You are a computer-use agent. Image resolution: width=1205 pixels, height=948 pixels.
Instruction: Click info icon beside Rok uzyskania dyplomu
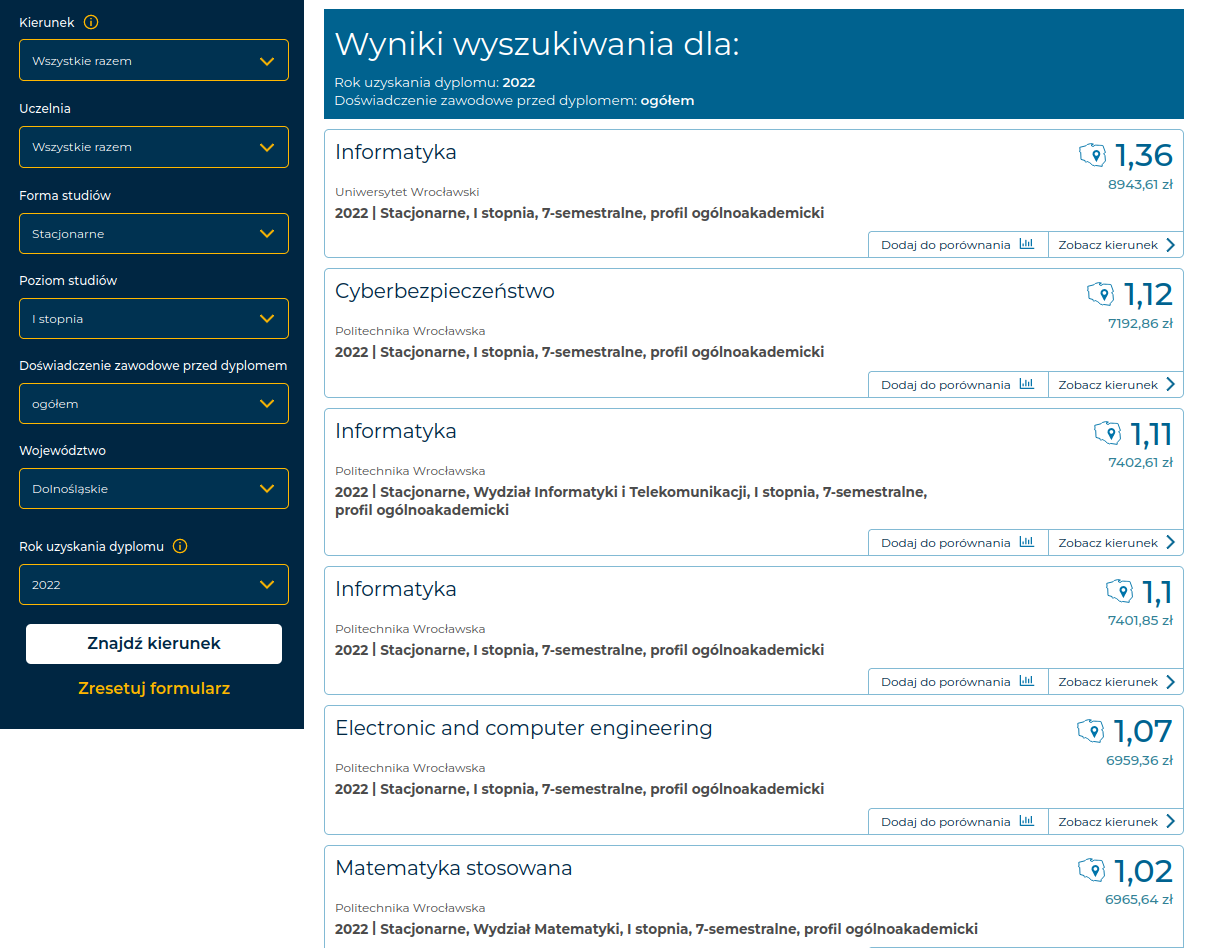click(x=180, y=546)
